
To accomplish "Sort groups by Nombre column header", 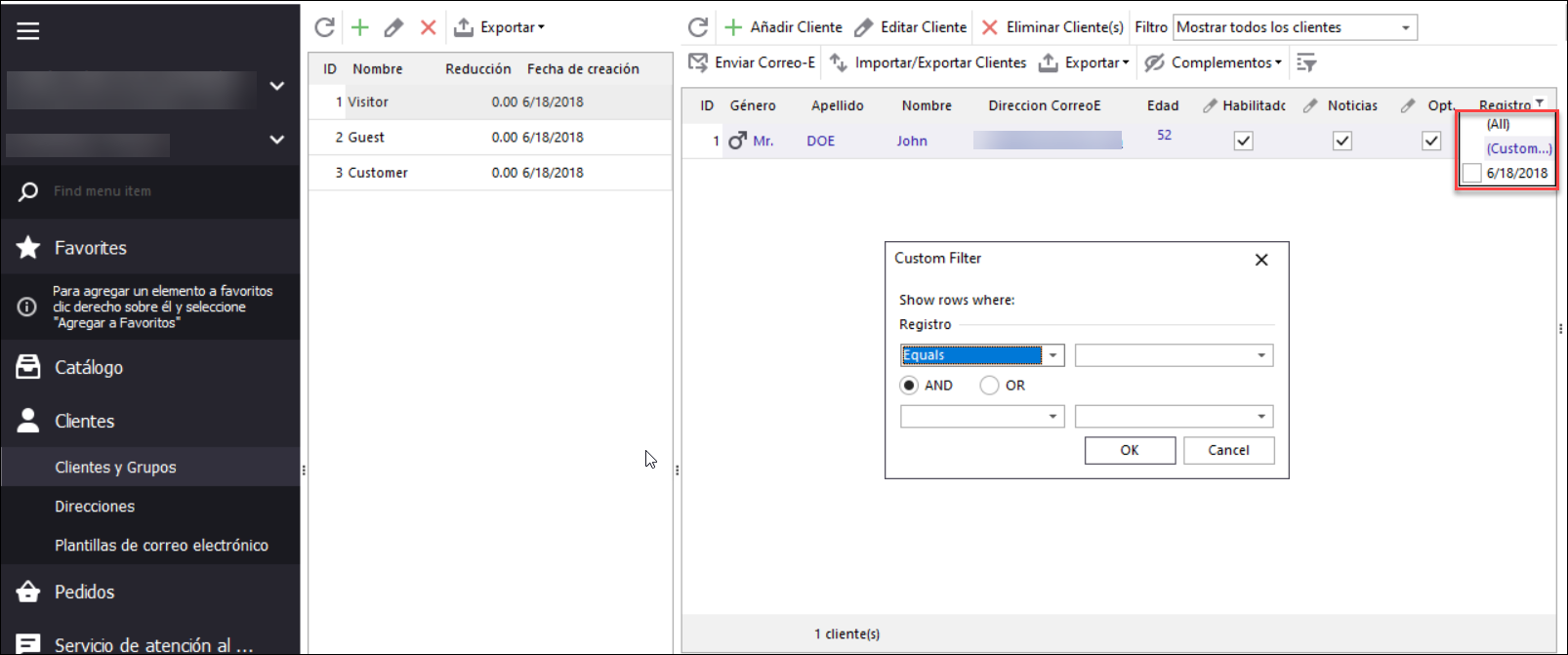I will point(378,68).
